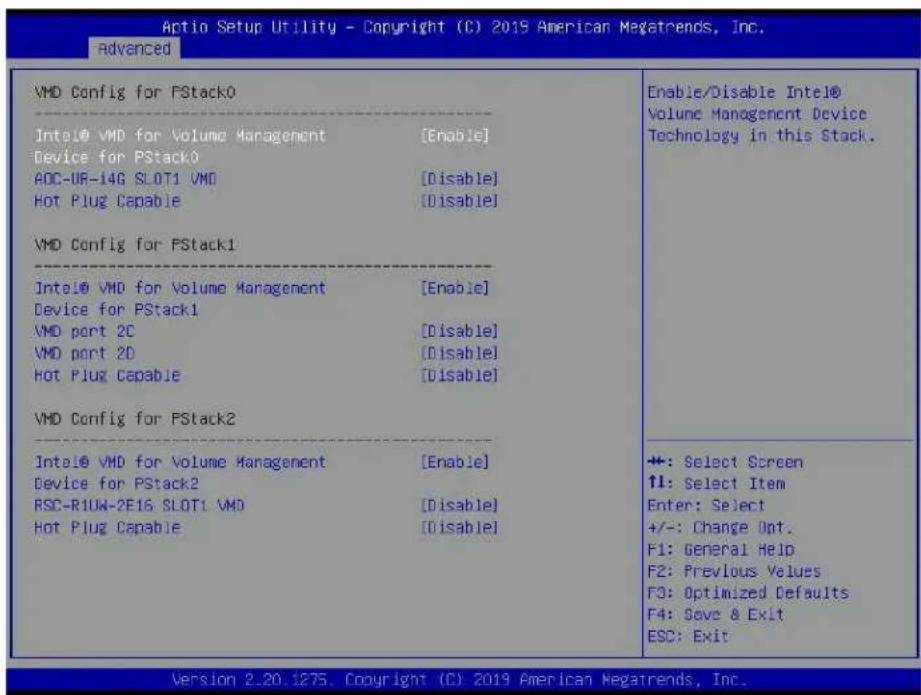
Task: Click the VMD Config for PStack1 heading
Action: [135, 244]
